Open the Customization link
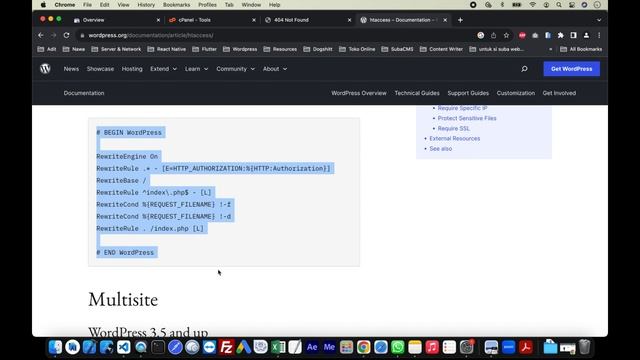The image size is (640, 360). click(x=516, y=93)
